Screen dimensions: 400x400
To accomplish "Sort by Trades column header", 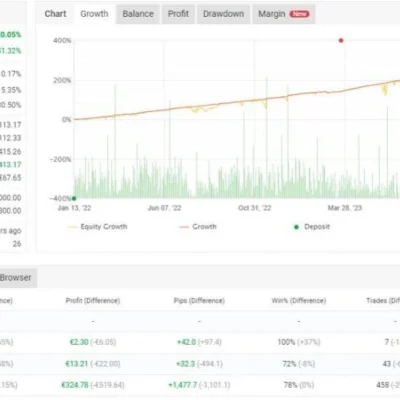I will coord(383,301).
